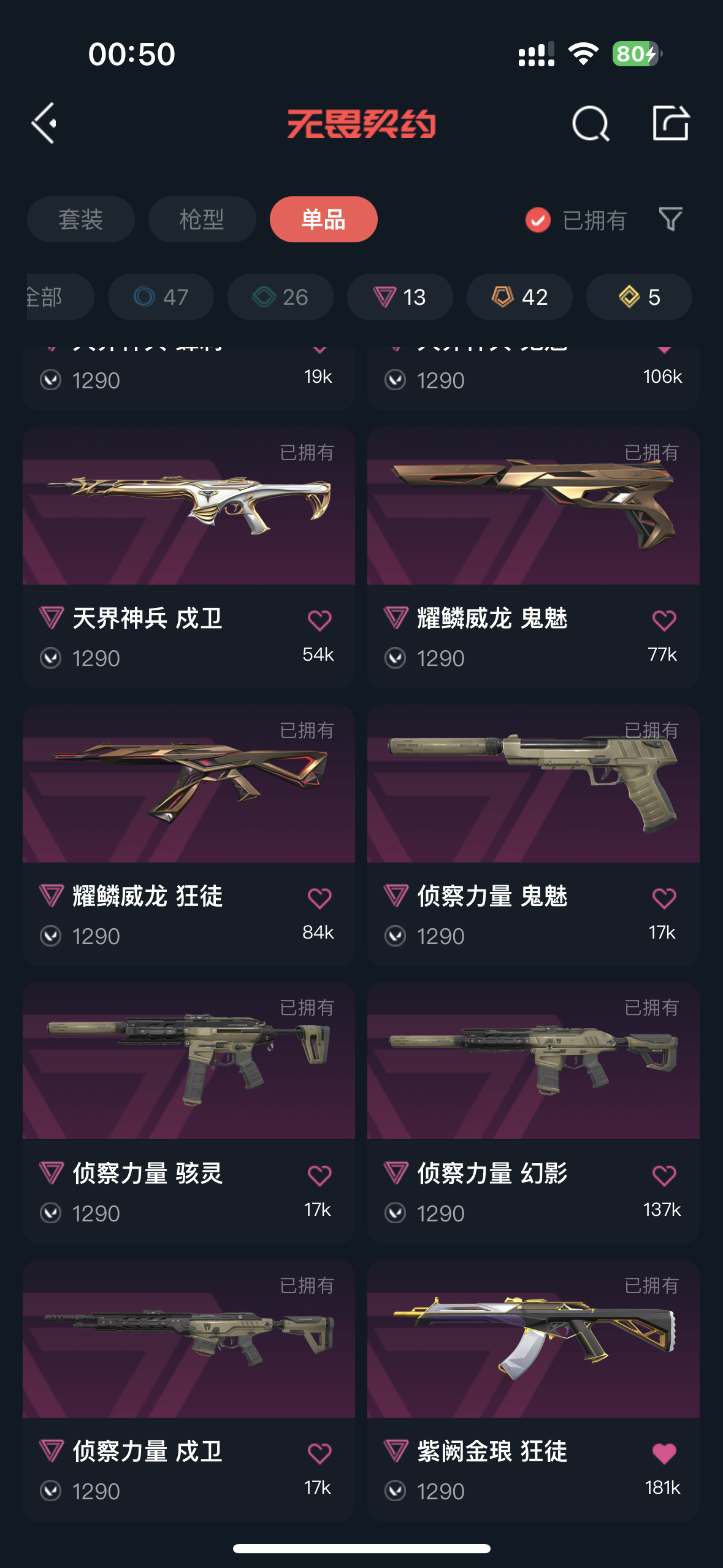This screenshot has width=723, height=1568.
Task: Favorite 天界神兵 戍卫 with heart icon
Action: tap(319, 620)
